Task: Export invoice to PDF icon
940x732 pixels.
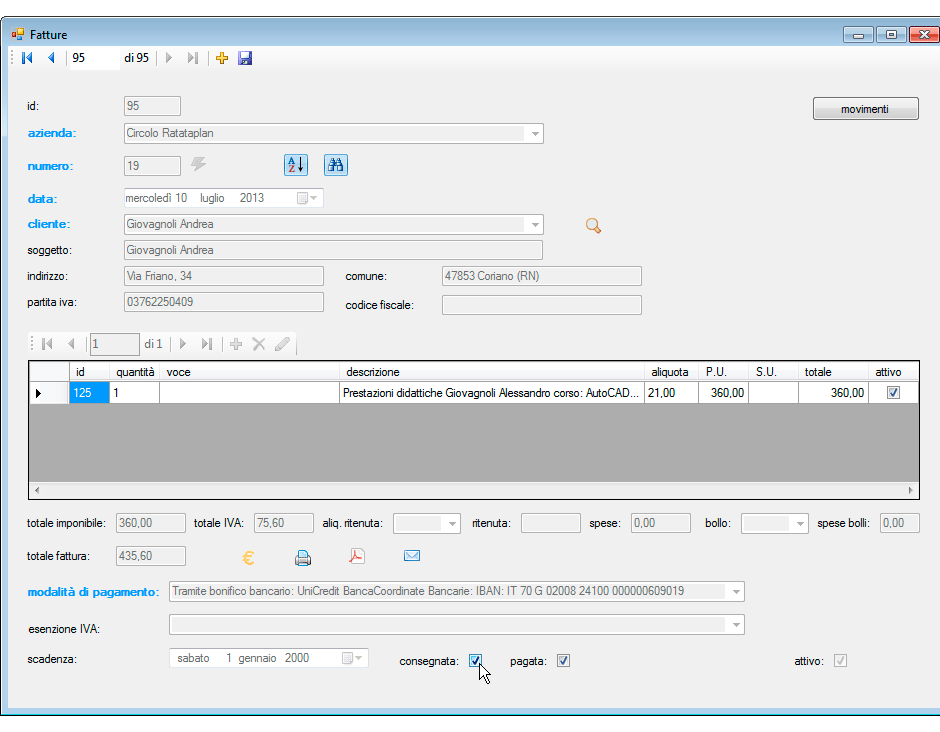Action: click(x=357, y=556)
